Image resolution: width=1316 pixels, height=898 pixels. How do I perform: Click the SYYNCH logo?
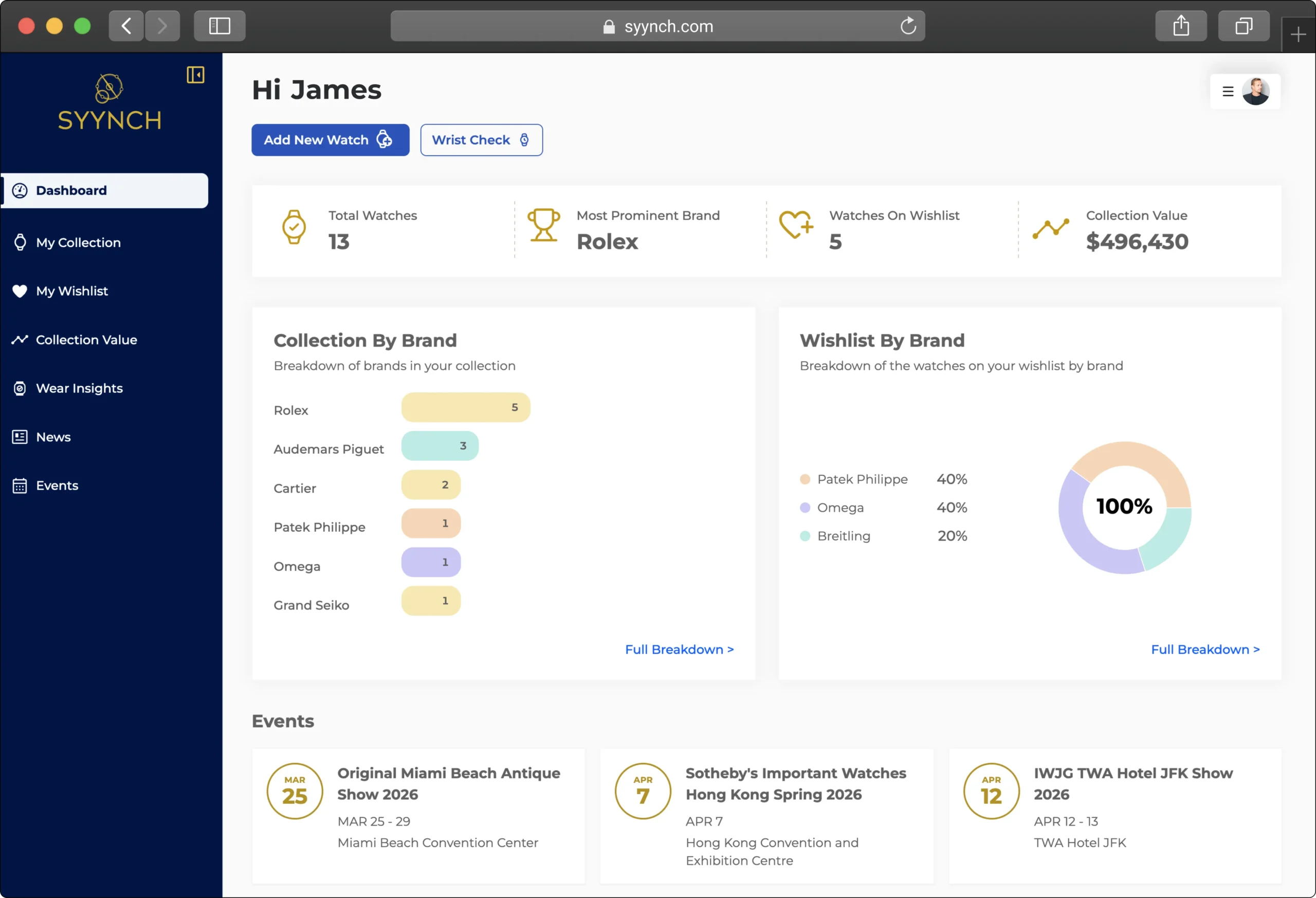[109, 102]
